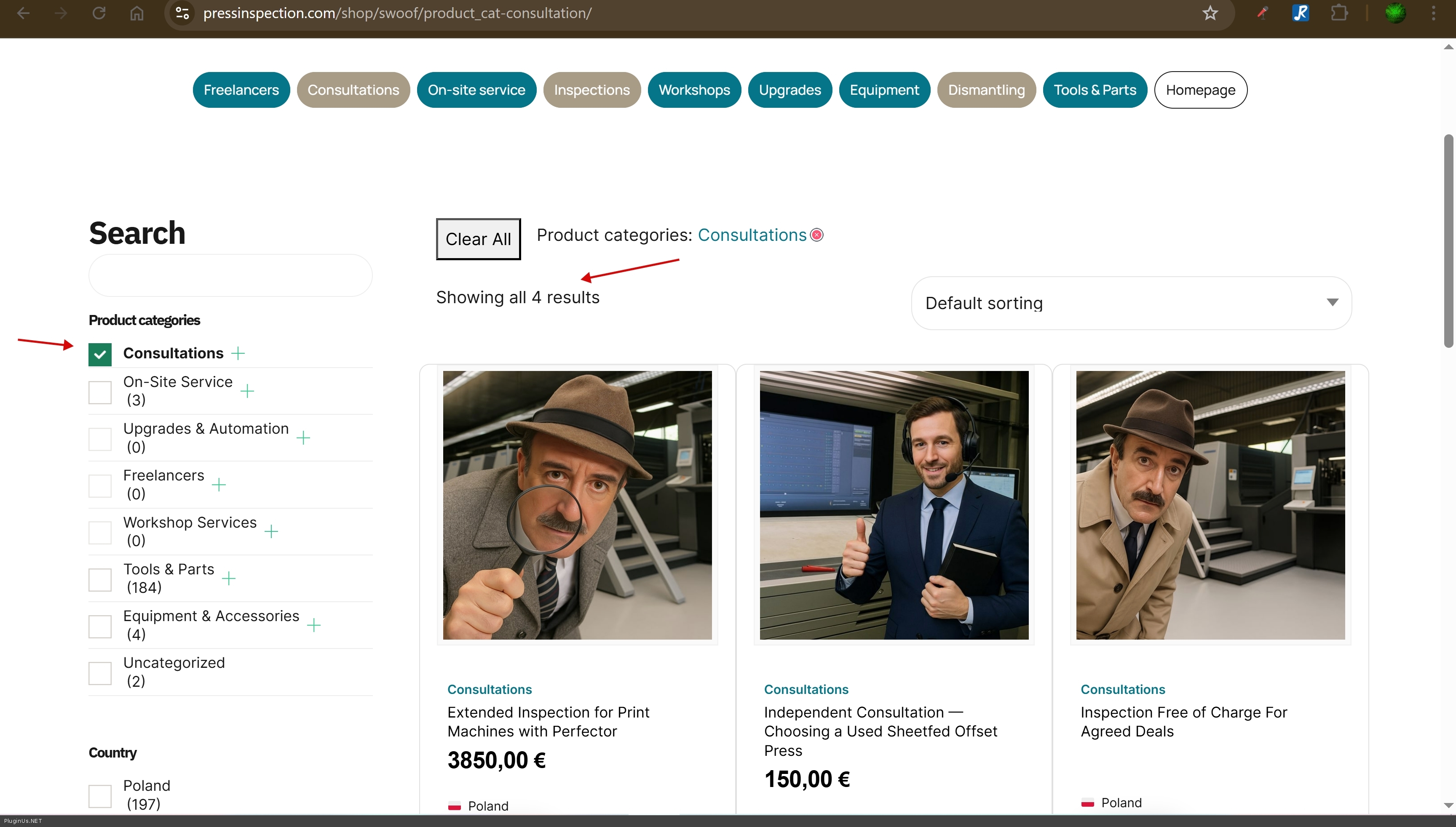The height and width of the screenshot is (827, 1456).
Task: Open the browser three-dot menu
Action: coord(1433,13)
